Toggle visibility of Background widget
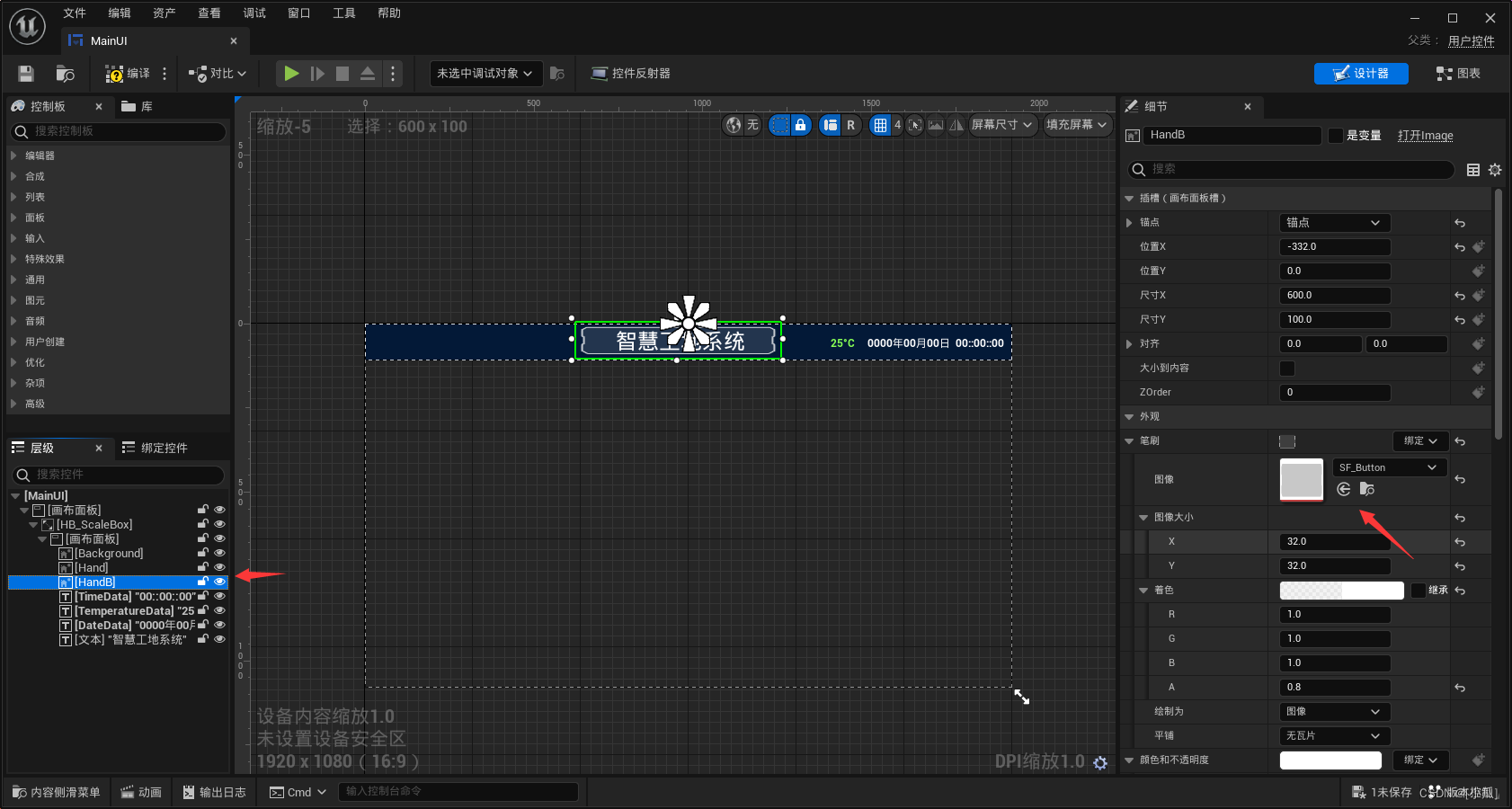The image size is (1512, 809). pos(219,553)
